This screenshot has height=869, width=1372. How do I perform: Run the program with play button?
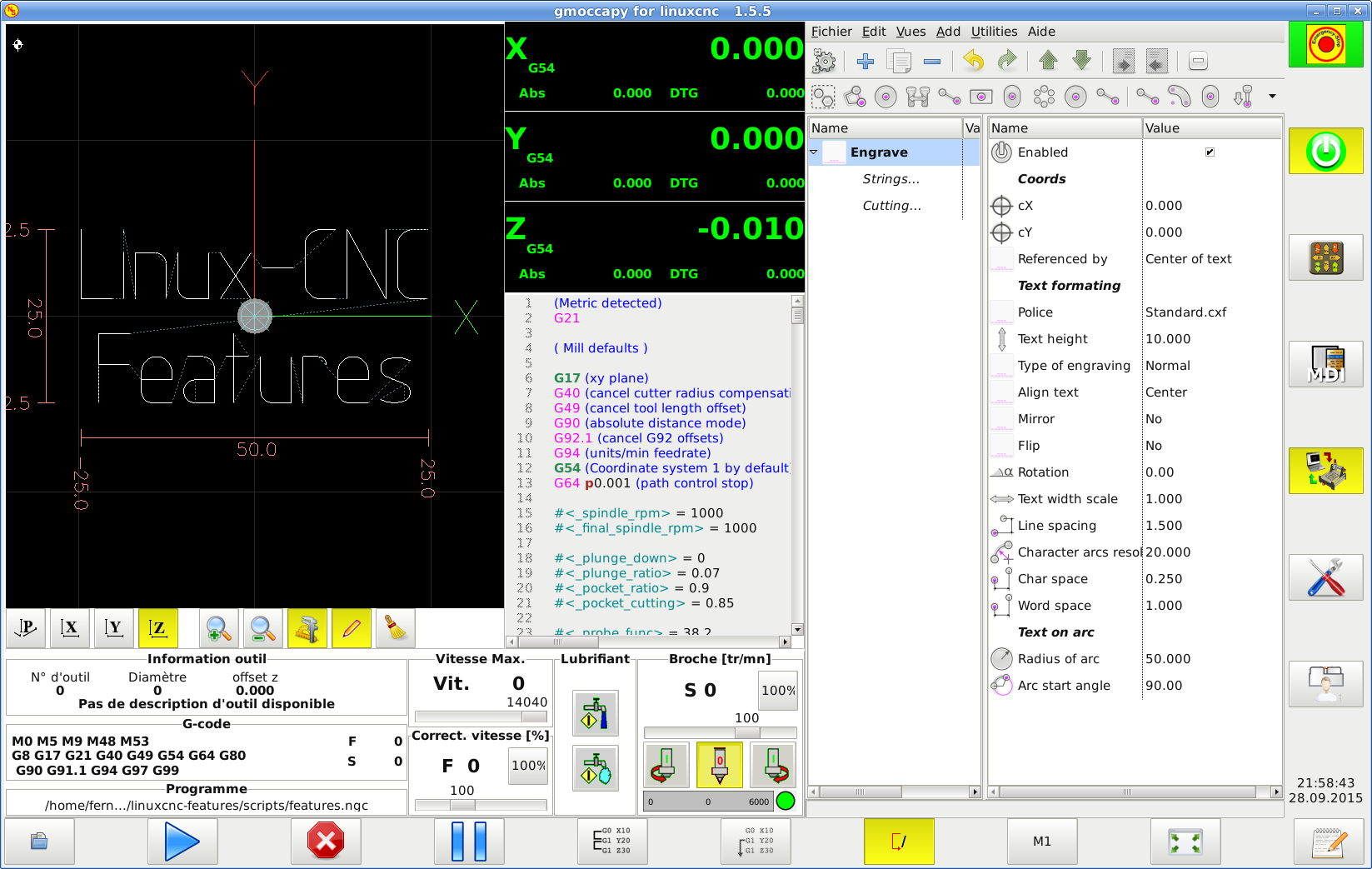click(x=182, y=842)
